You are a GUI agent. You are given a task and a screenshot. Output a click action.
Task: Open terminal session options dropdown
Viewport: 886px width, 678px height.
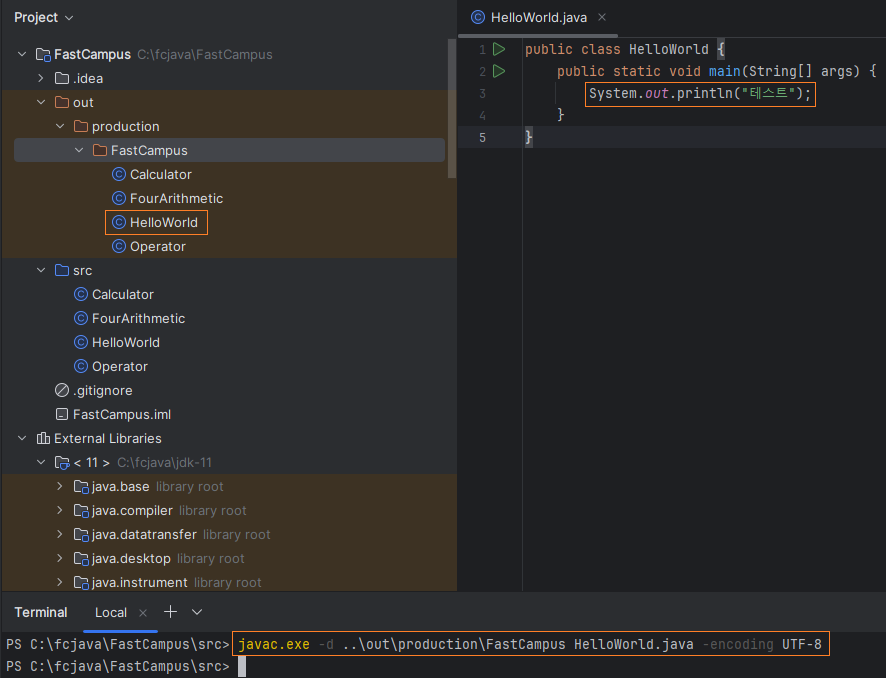click(197, 612)
